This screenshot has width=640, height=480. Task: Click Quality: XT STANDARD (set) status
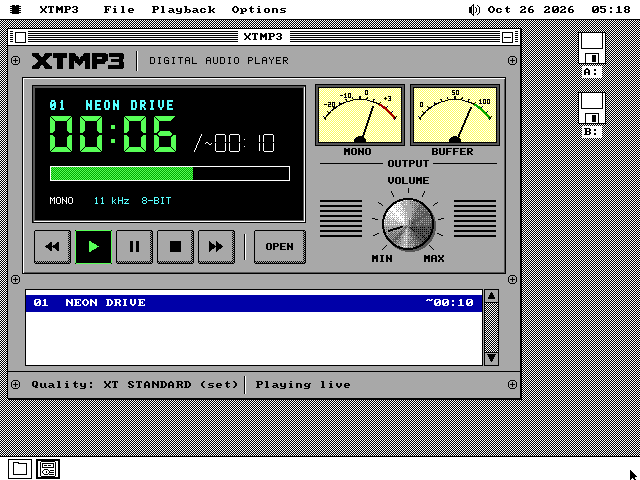coord(135,385)
